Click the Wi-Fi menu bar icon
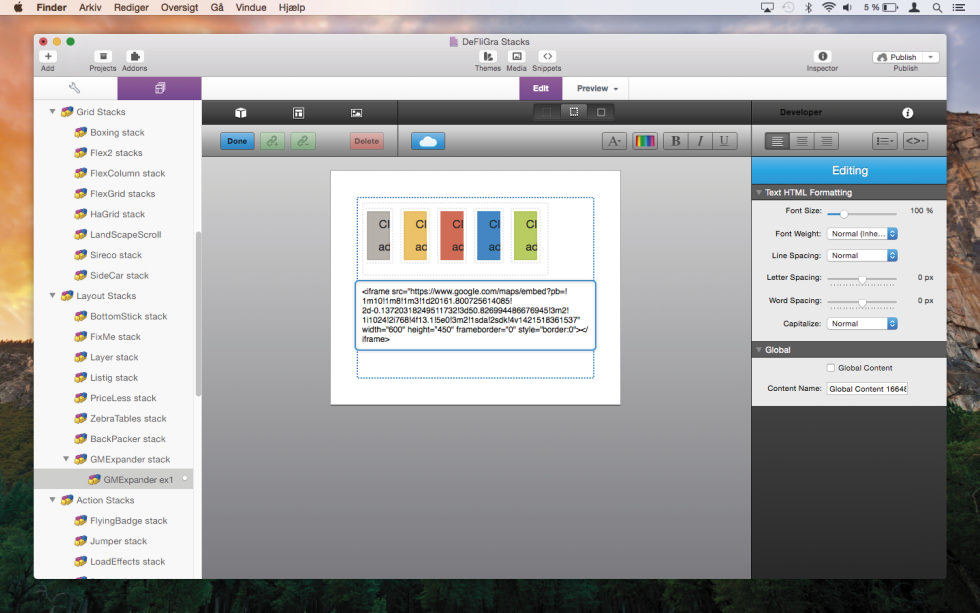Screen dimensions: 980x613 point(829,7)
